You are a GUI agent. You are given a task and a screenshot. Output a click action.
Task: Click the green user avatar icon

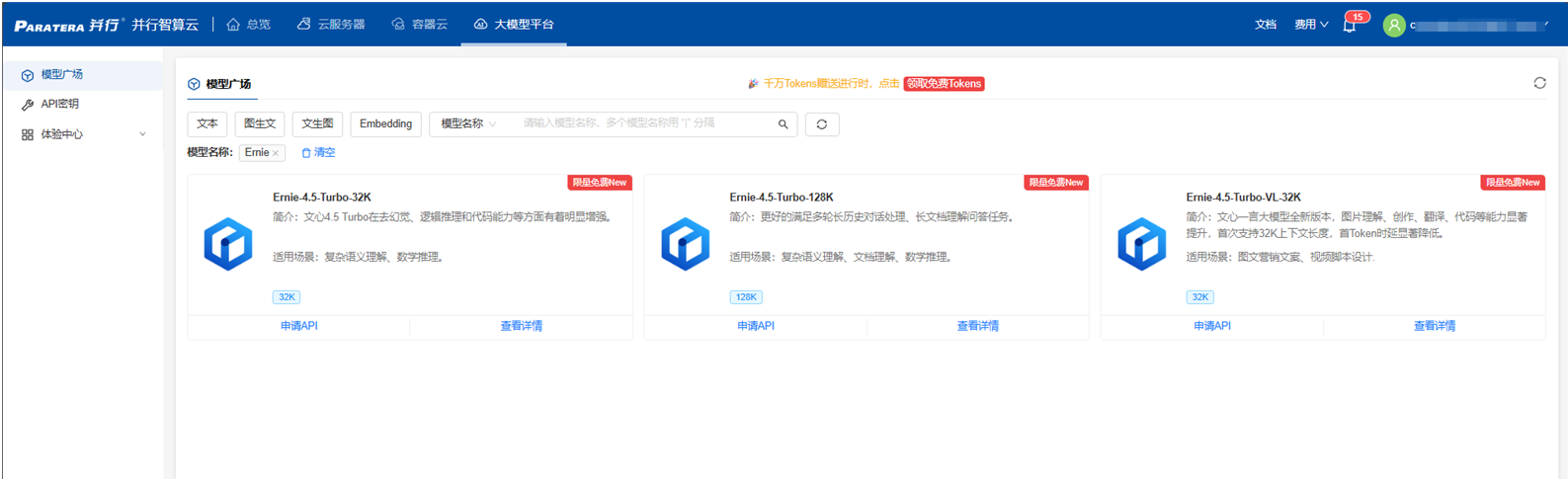pyautogui.click(x=1394, y=25)
